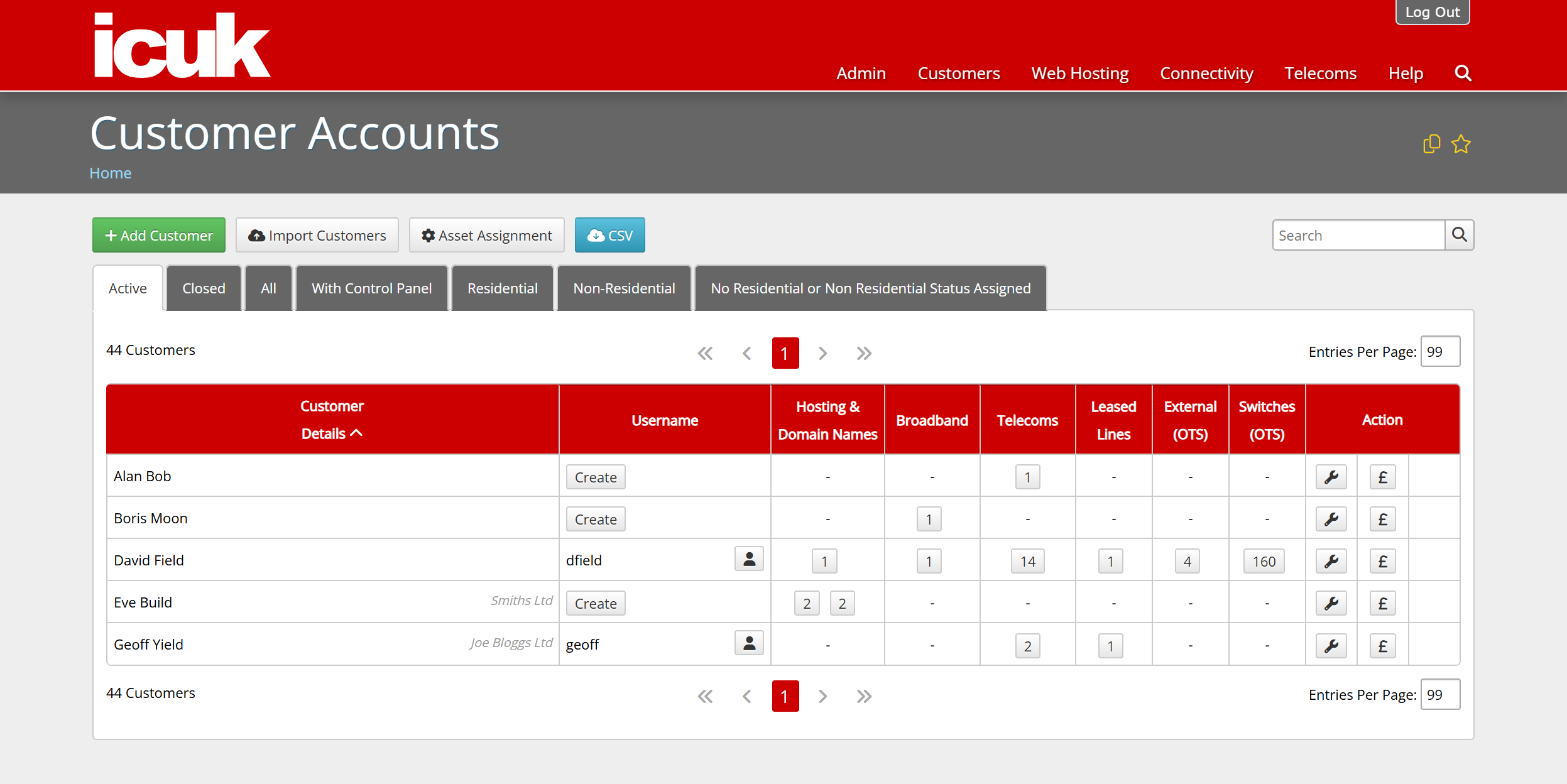Open wrench settings for Eve Build
The image size is (1567, 784).
(x=1331, y=604)
